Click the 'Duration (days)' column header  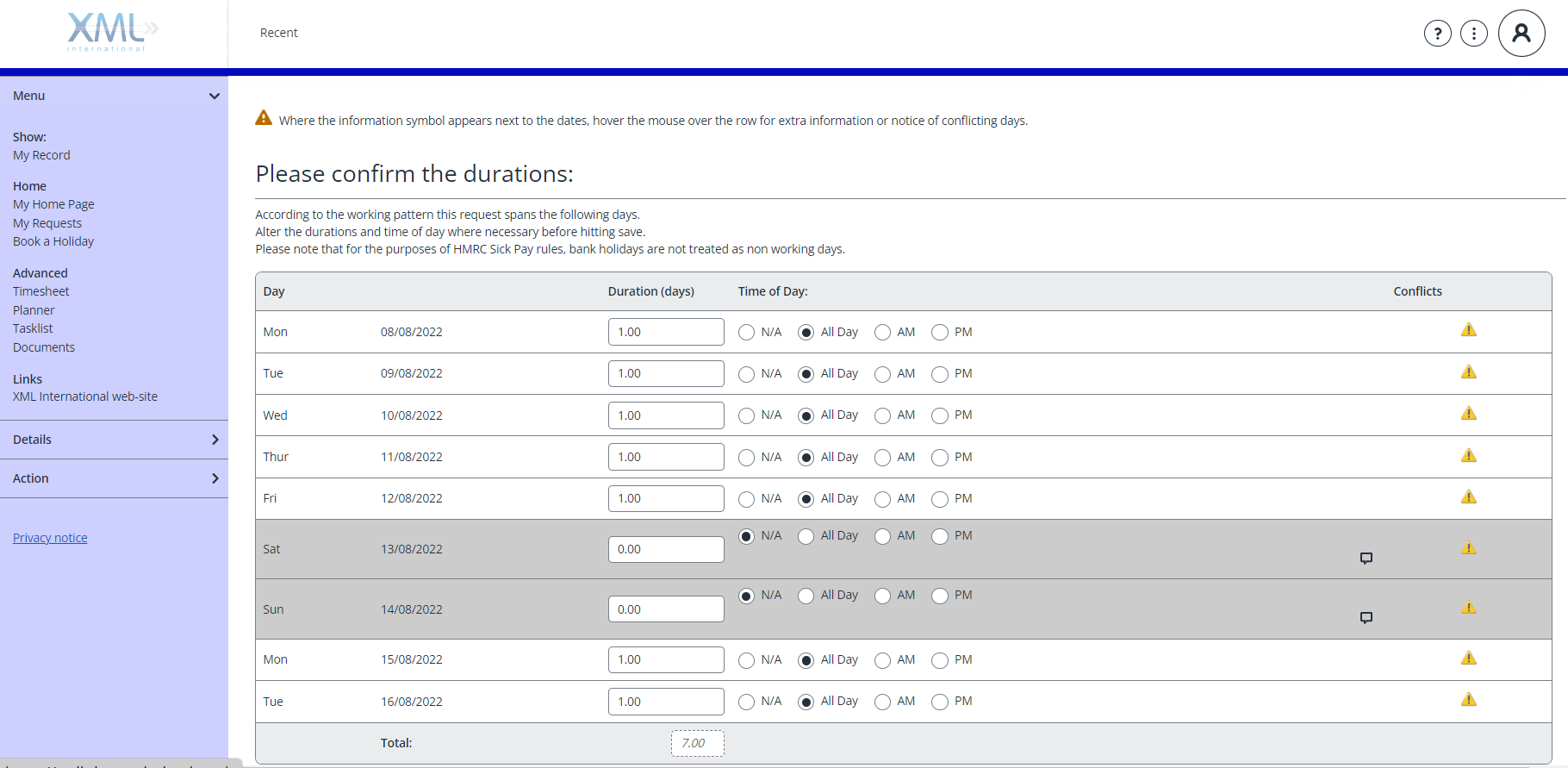pyautogui.click(x=651, y=291)
